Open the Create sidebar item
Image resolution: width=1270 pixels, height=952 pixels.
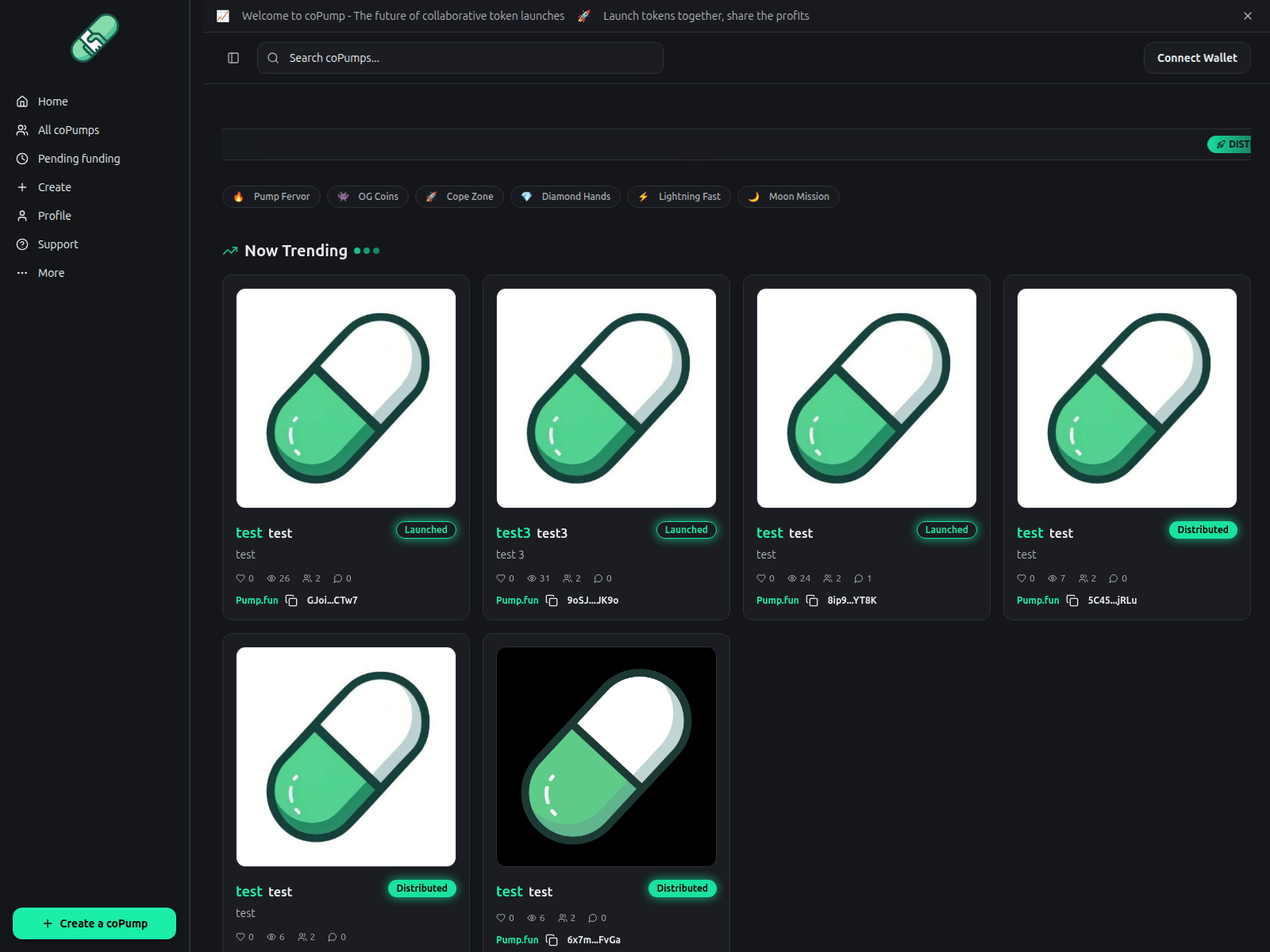click(54, 187)
